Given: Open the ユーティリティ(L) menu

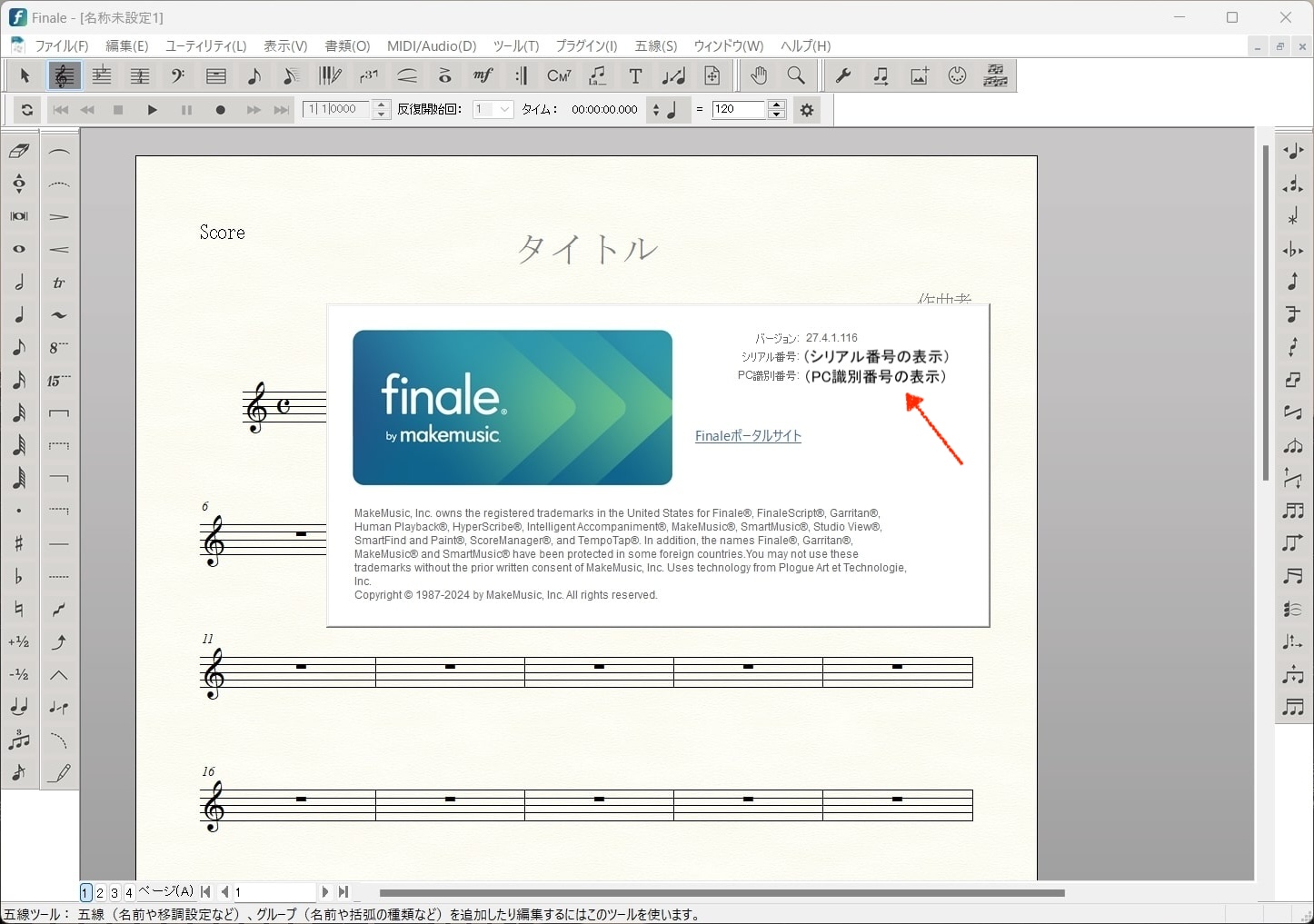Looking at the screenshot, I should pos(205,45).
